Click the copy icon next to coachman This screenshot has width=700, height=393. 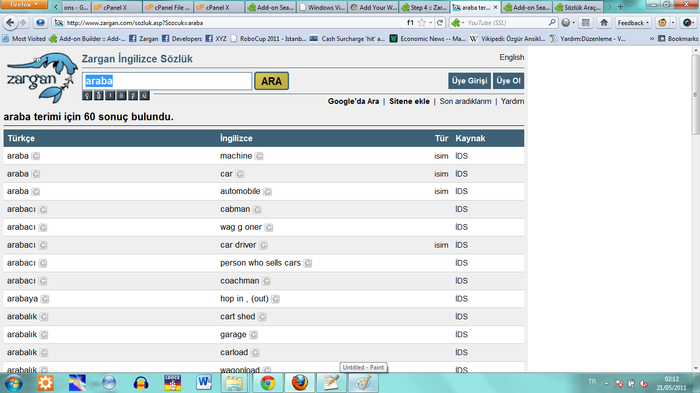pos(266,281)
